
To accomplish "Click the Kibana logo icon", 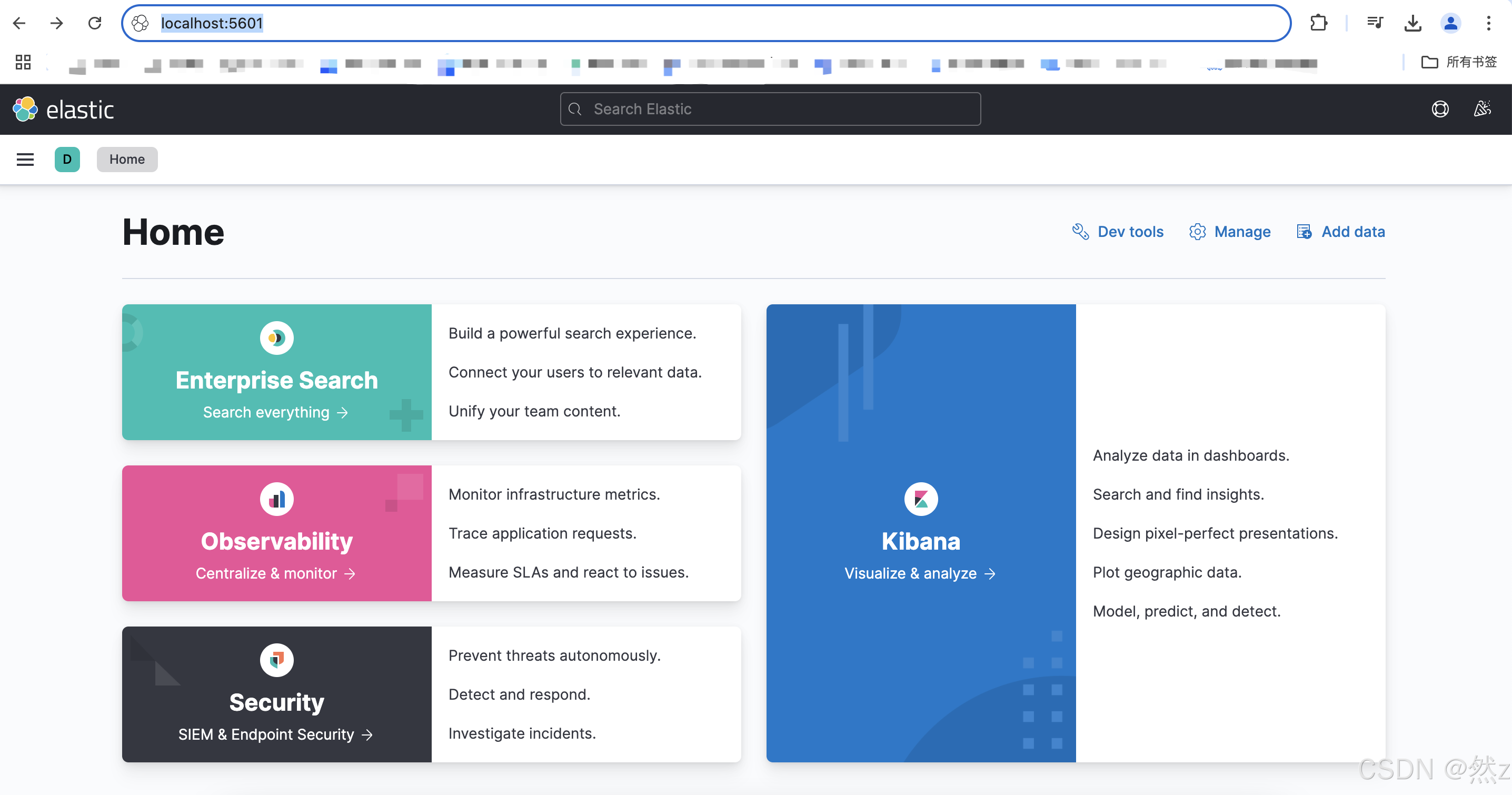I will point(920,499).
